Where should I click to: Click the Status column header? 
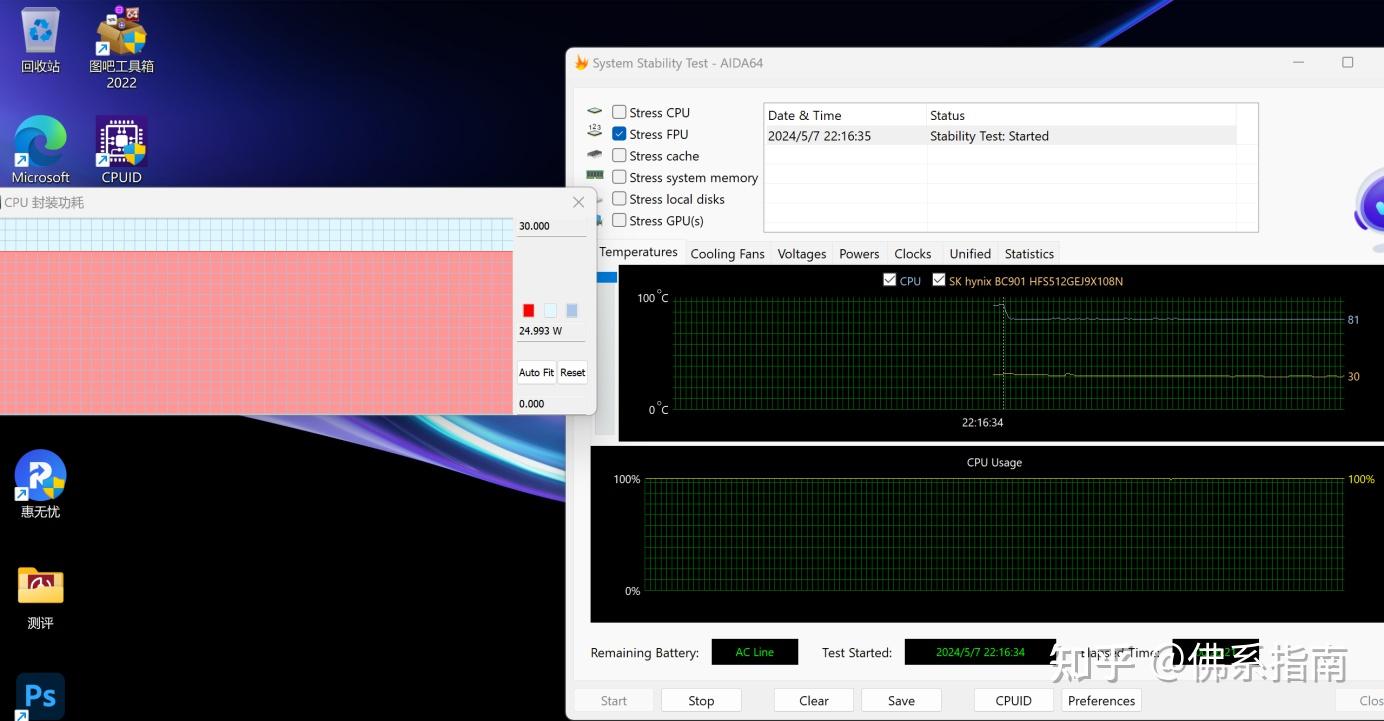point(1081,115)
